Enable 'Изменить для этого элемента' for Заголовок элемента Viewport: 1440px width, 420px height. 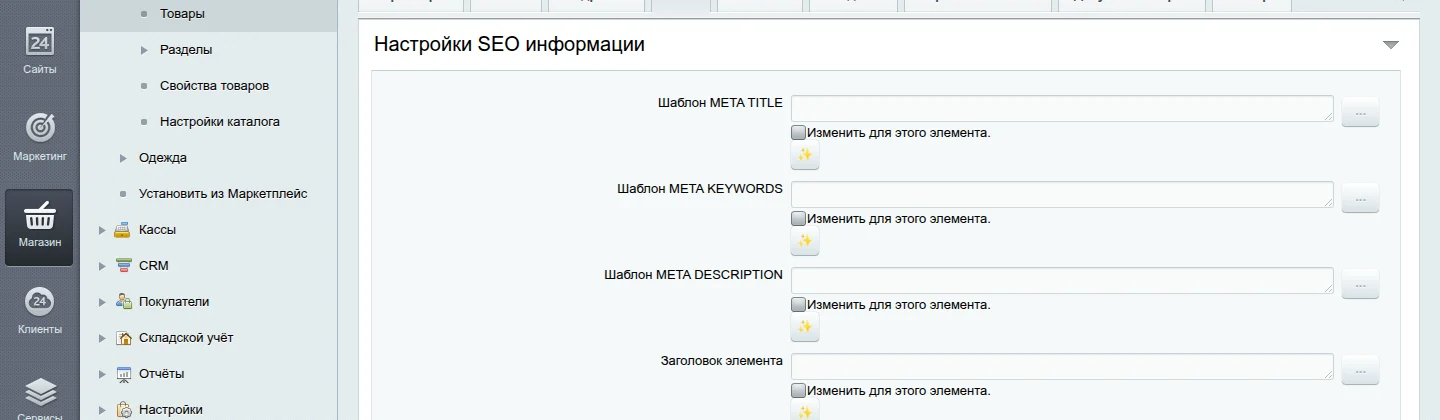coord(798,390)
